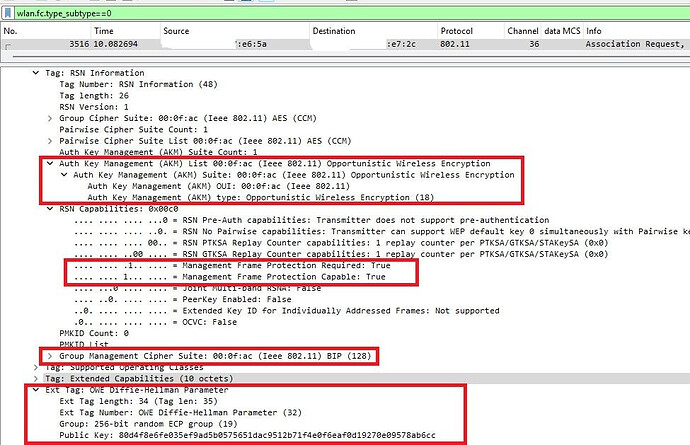Select Ext Tag Number: OWE Diffie-Hellman Parameter (32)
This screenshot has height=445, width=690.
(x=180, y=412)
